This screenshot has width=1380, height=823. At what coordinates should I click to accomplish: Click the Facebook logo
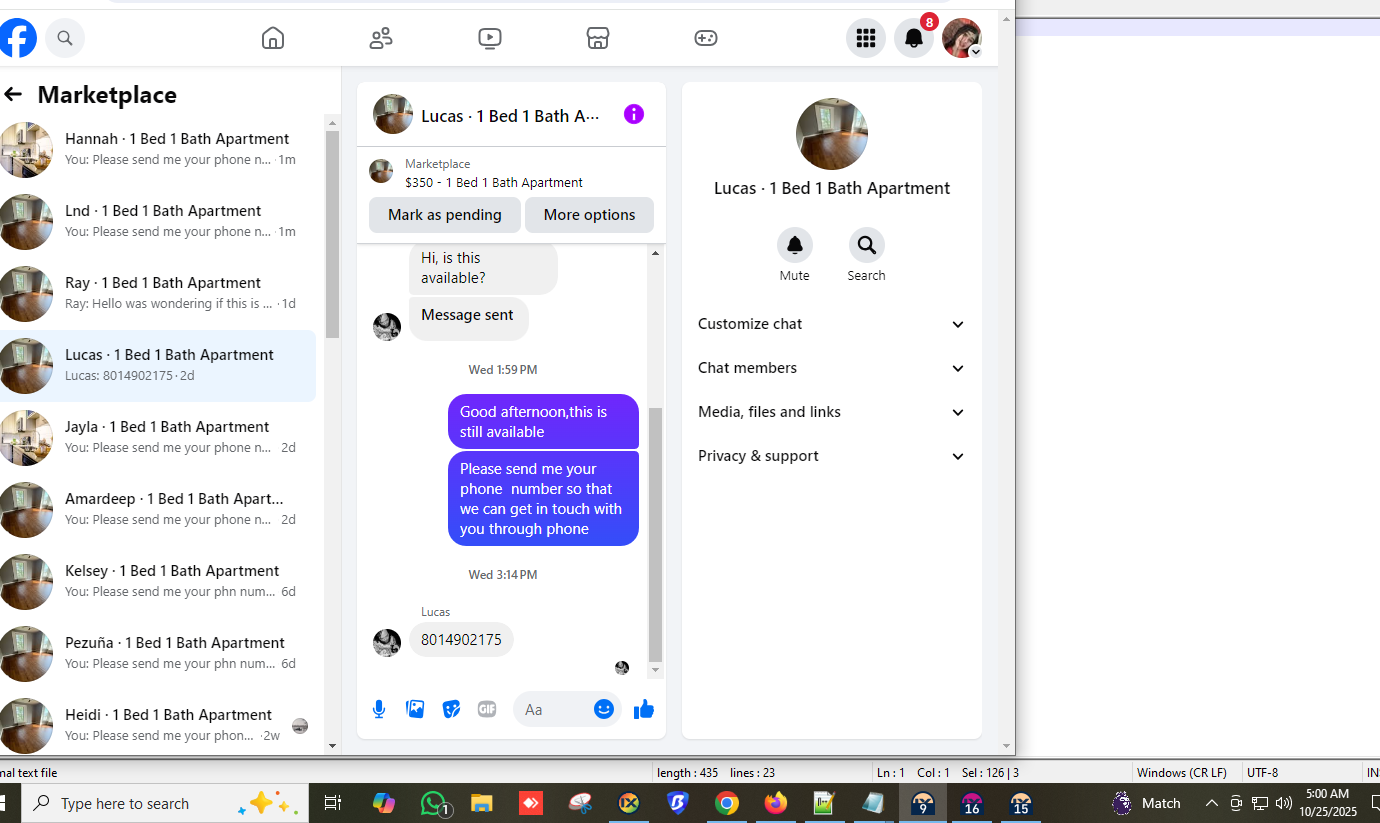point(18,38)
